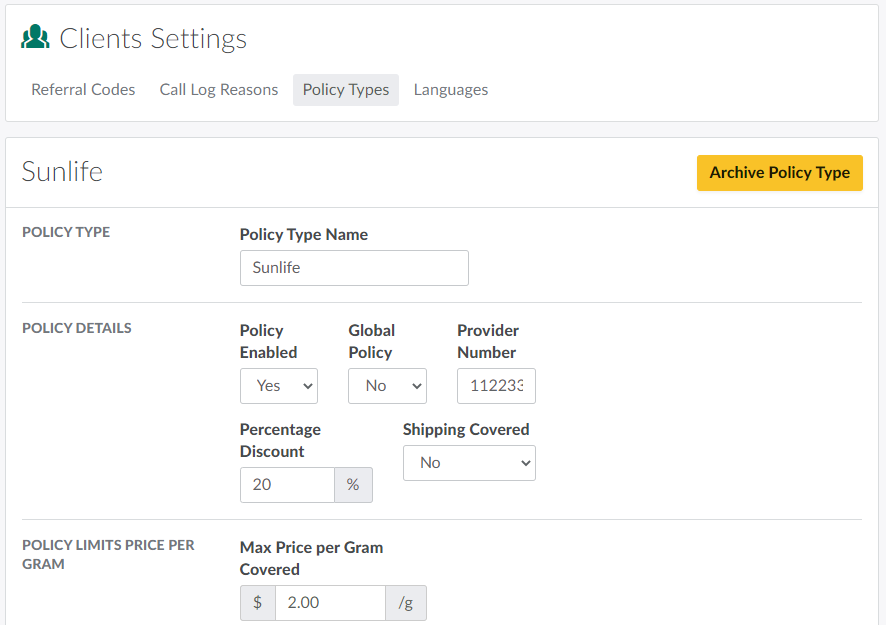The height and width of the screenshot is (625, 886).
Task: Expand the Global Policy dropdown
Action: [x=387, y=386]
